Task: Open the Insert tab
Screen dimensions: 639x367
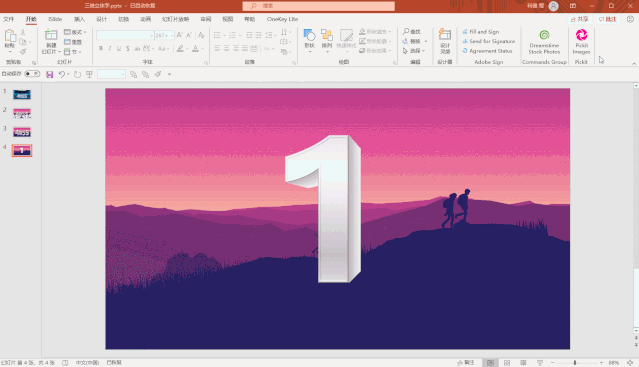Action: 79,19
